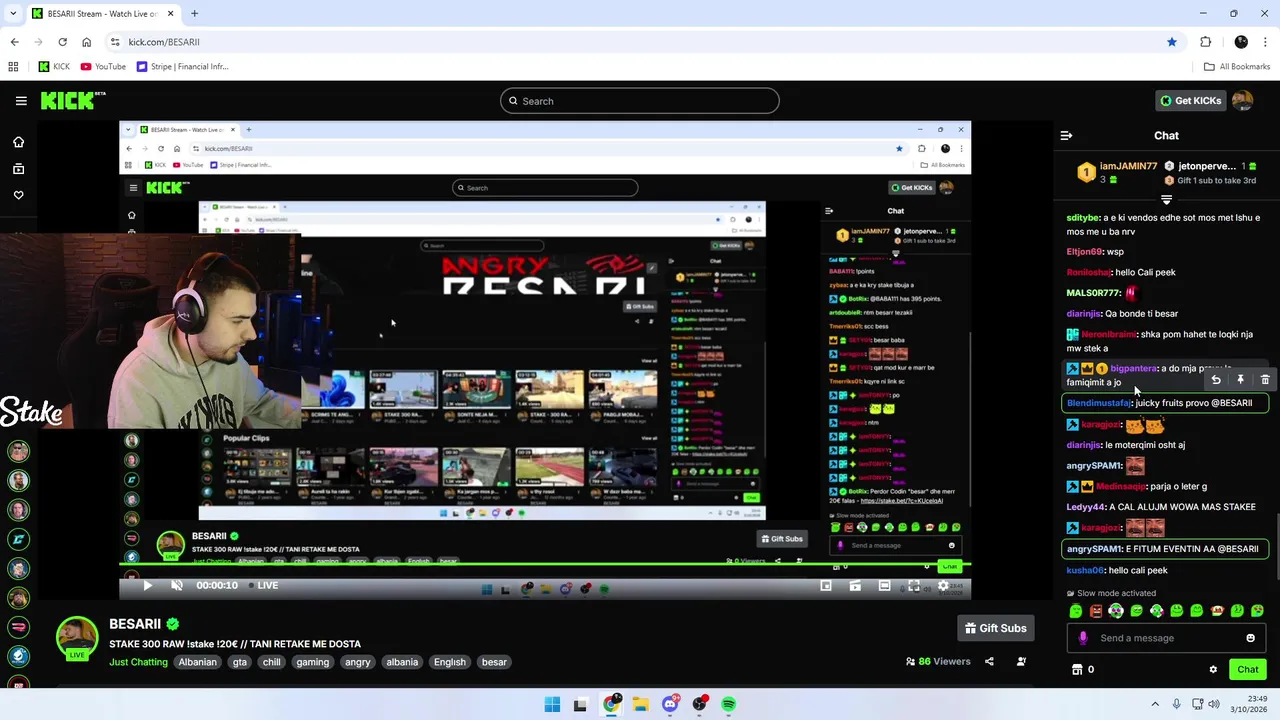Send message with green Chat button
Screen dimensions: 1280x720
point(1248,670)
